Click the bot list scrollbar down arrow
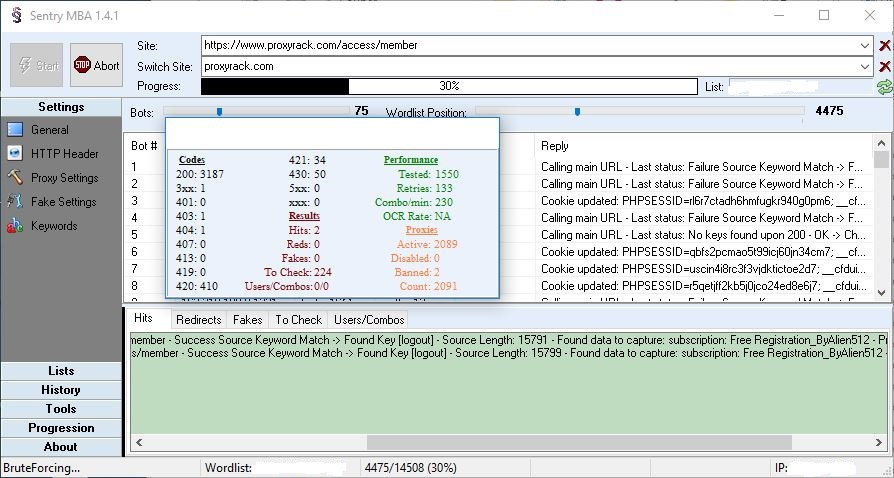 pos(881,293)
